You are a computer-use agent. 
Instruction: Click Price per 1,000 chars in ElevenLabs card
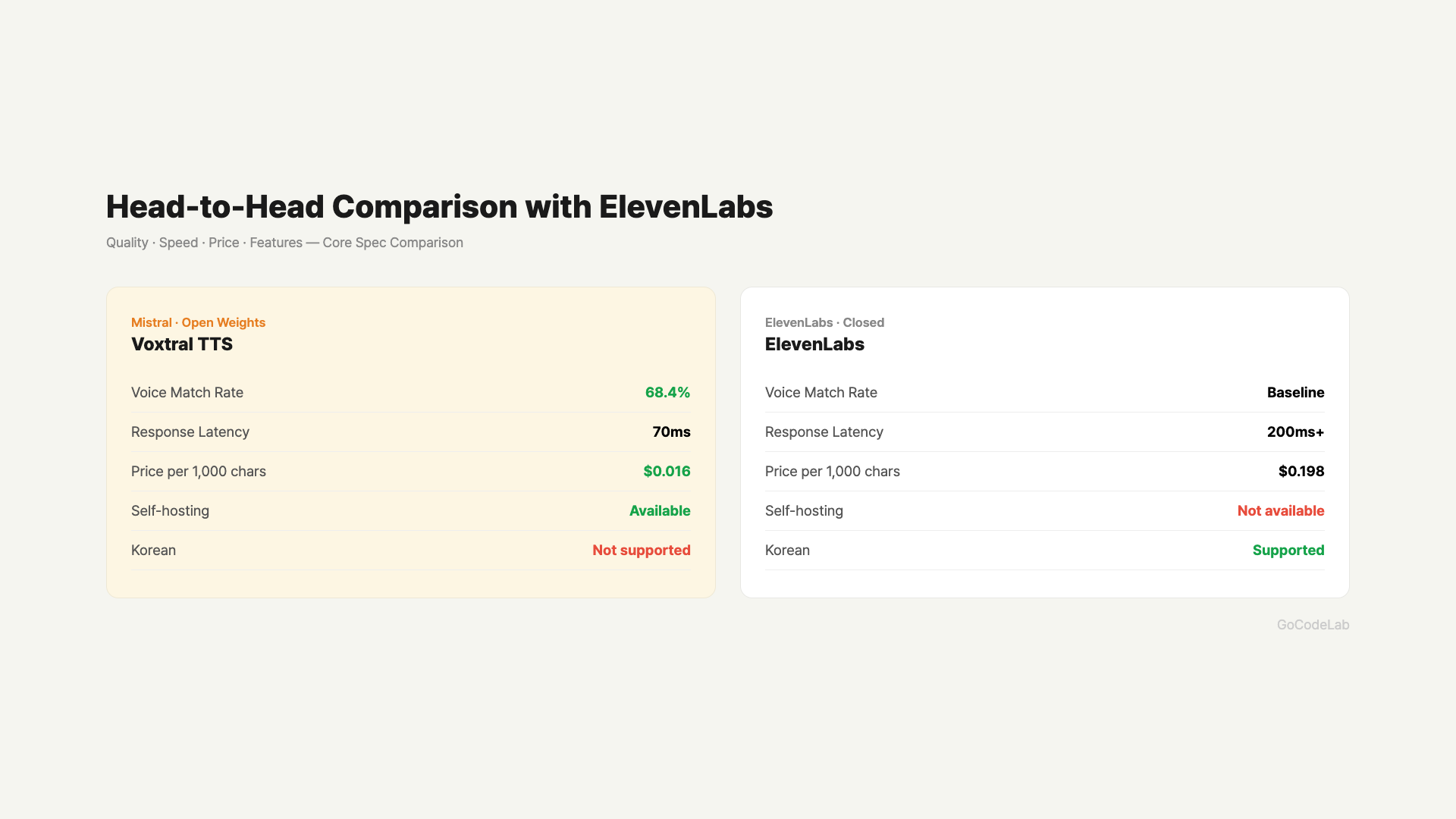pos(832,472)
